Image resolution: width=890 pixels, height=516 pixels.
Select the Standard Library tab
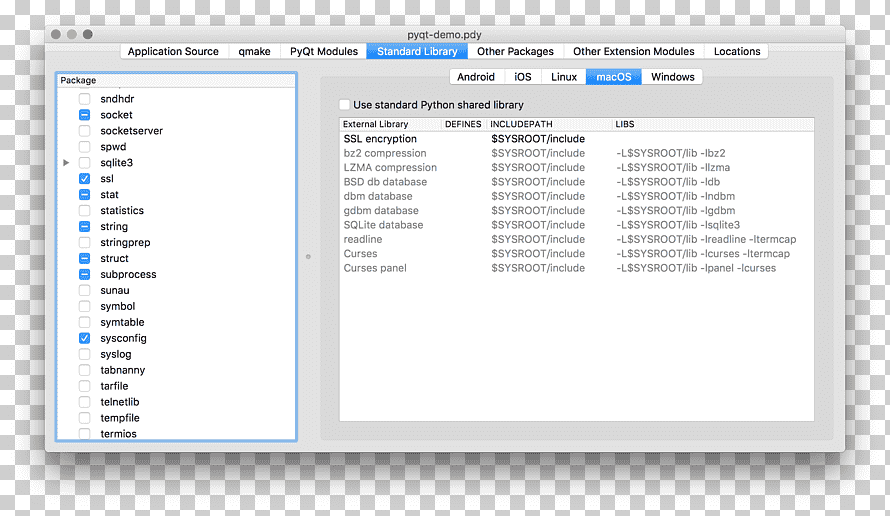point(417,51)
